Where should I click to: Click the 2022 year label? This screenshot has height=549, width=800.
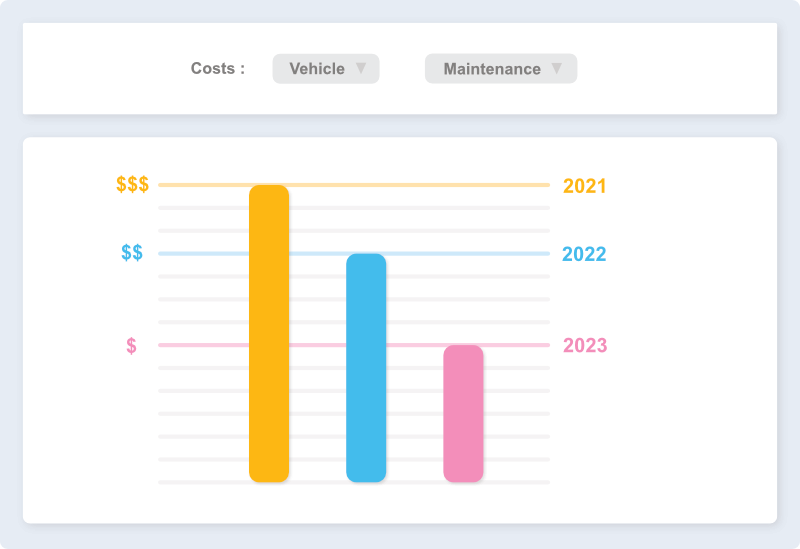(584, 254)
